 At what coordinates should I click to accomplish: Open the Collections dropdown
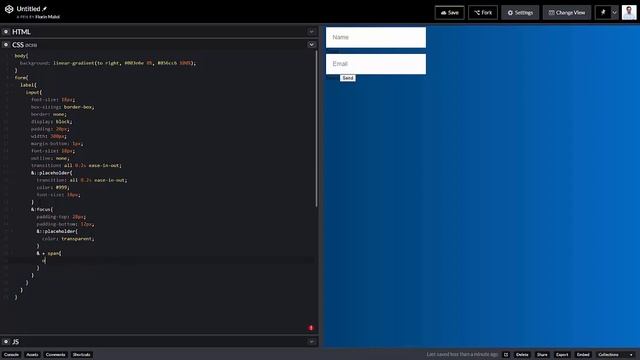click(616, 354)
